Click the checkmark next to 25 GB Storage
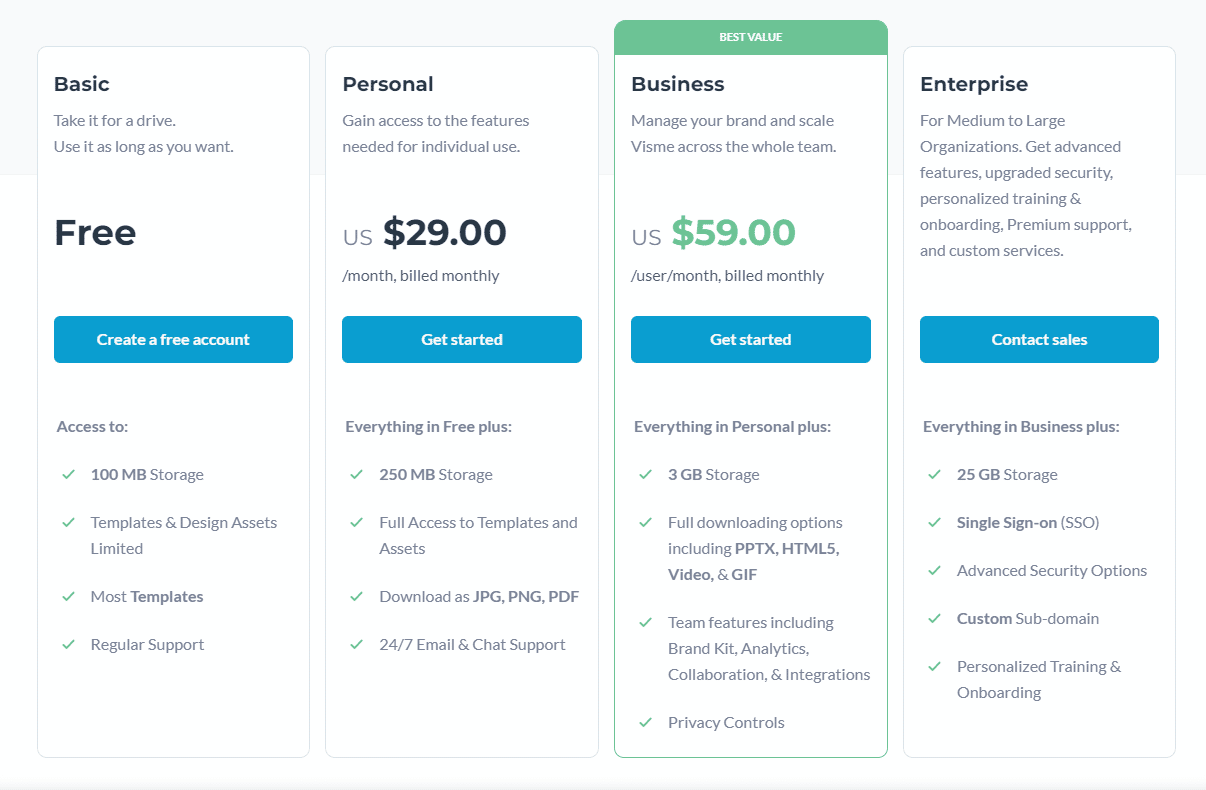This screenshot has width=1206, height=790. coord(934,474)
